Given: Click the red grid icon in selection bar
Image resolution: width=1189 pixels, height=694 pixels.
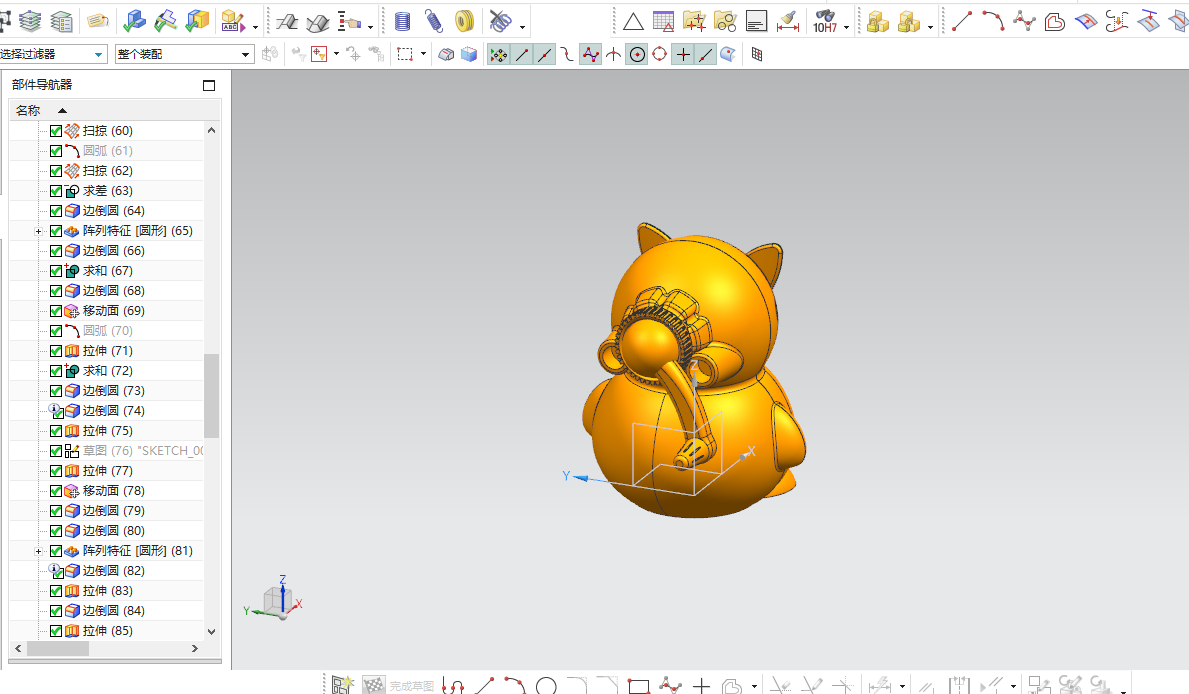Looking at the screenshot, I should 757,55.
